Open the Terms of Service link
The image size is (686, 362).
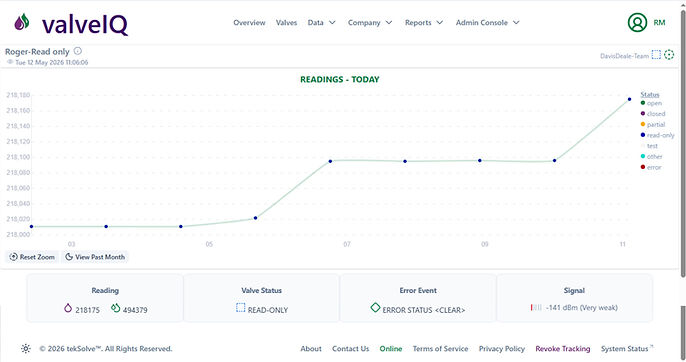[440, 348]
